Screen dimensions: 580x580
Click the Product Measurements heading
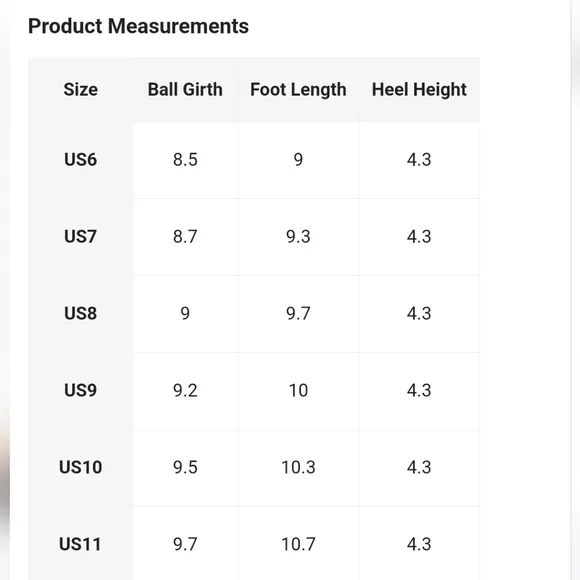pyautogui.click(x=138, y=26)
